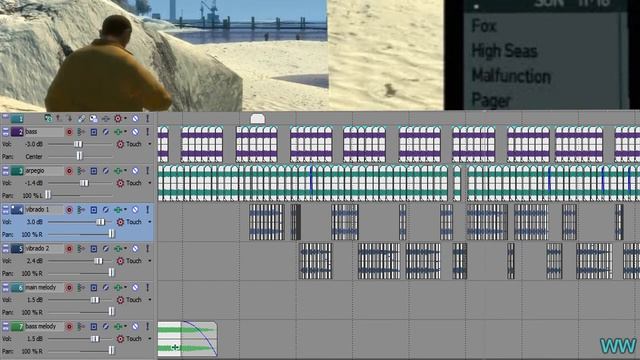Open automation settings gear on main melody track
This screenshot has height=360, width=640.
(120, 300)
